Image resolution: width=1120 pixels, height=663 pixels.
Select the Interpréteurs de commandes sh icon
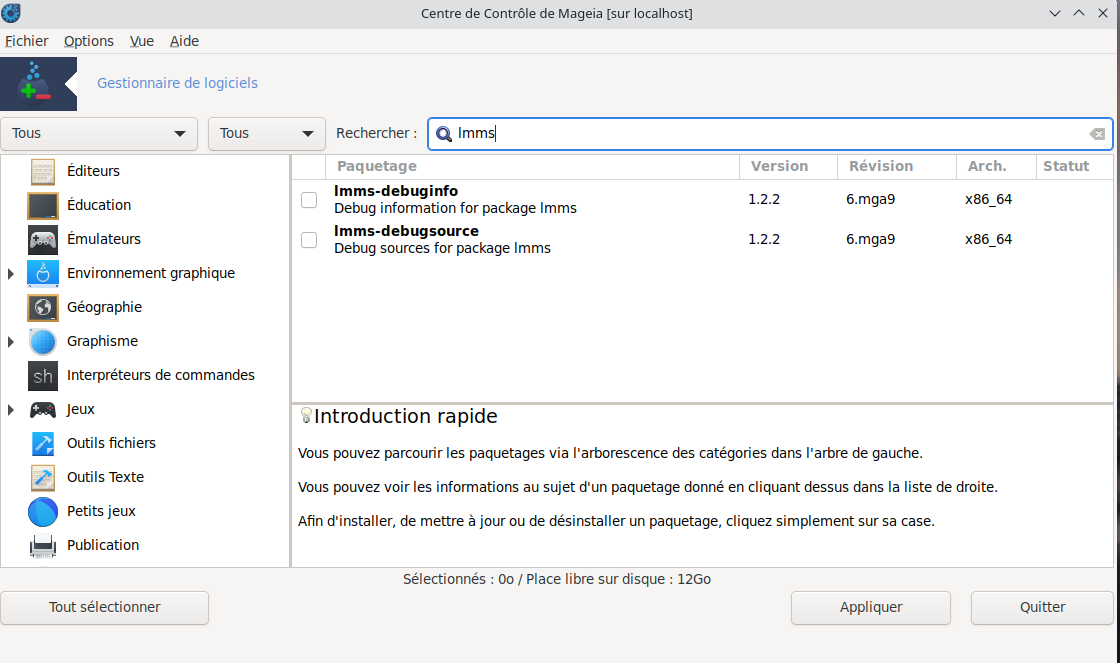pyautogui.click(x=43, y=375)
